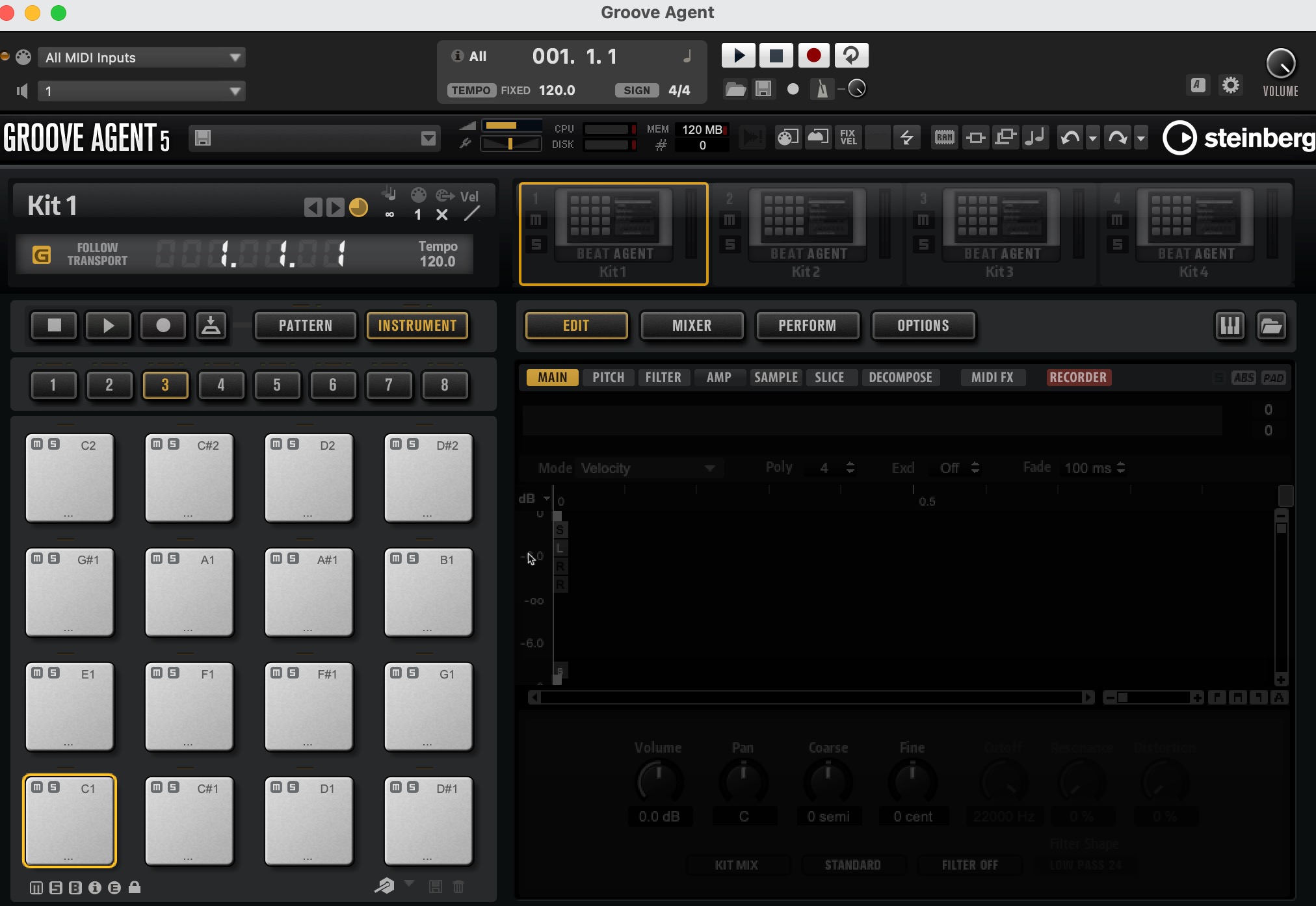
Task: Click the export pattern download icon
Action: (211, 326)
